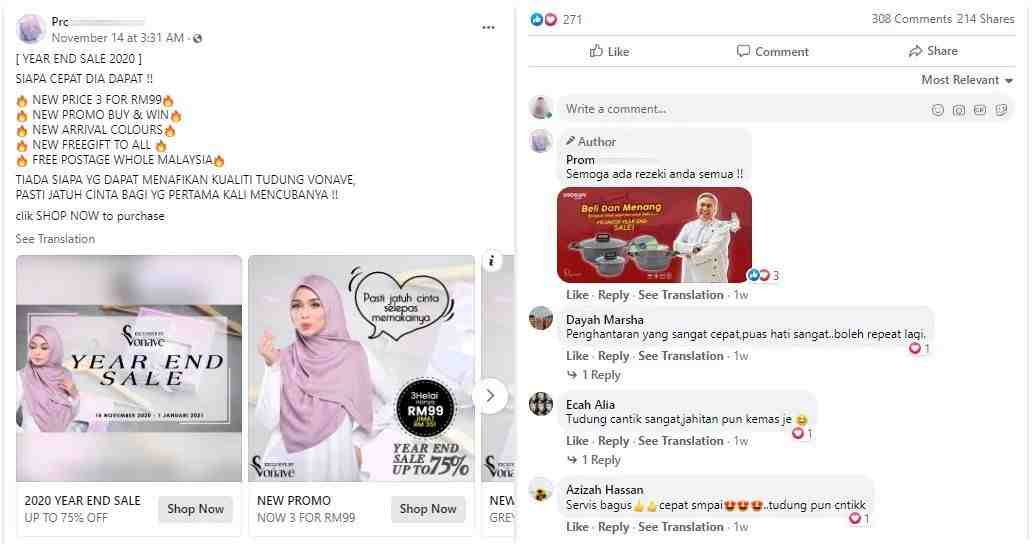
Task: Click the Comment action on the post
Action: (772, 51)
